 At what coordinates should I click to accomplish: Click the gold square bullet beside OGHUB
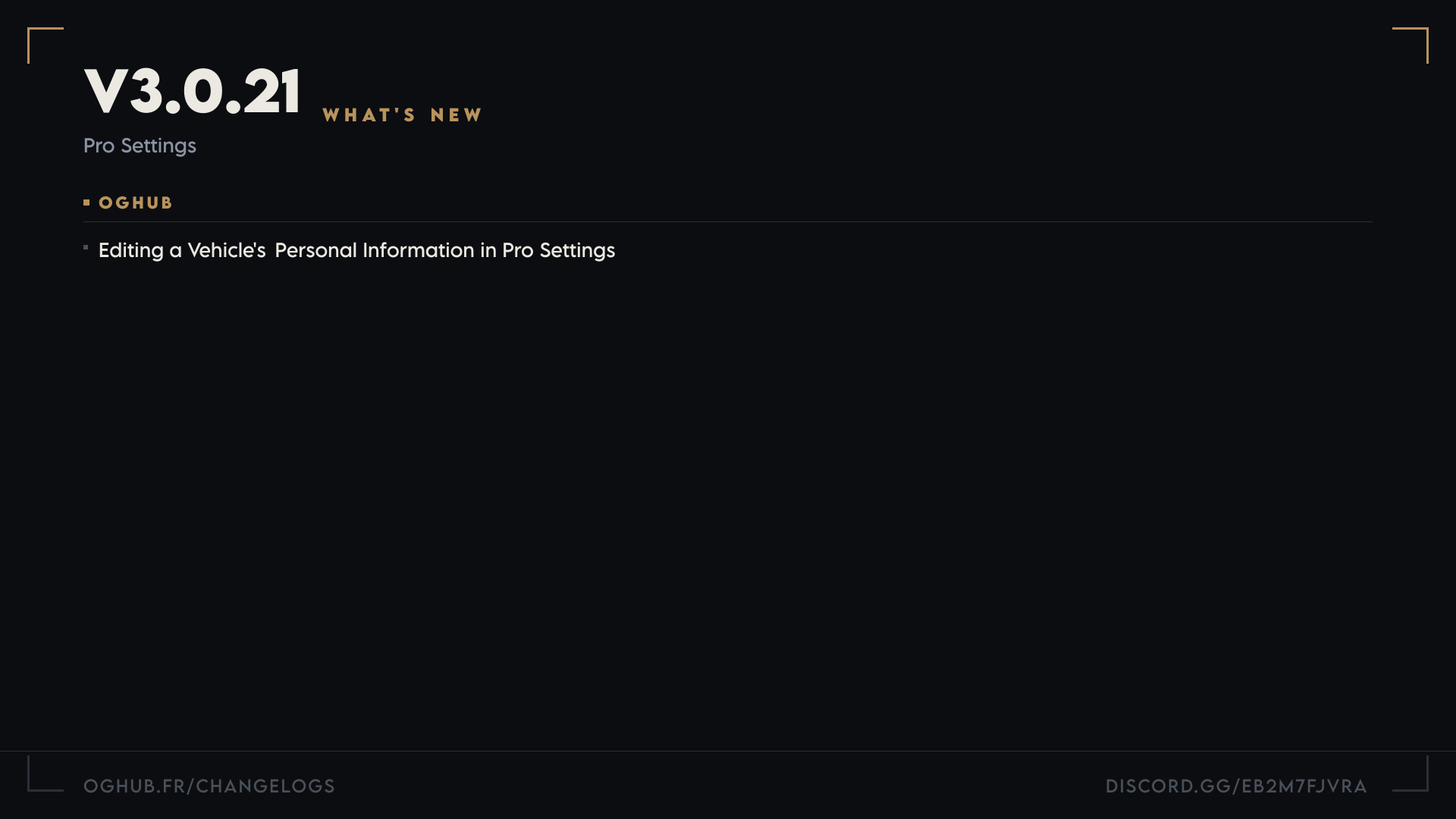pos(86,202)
